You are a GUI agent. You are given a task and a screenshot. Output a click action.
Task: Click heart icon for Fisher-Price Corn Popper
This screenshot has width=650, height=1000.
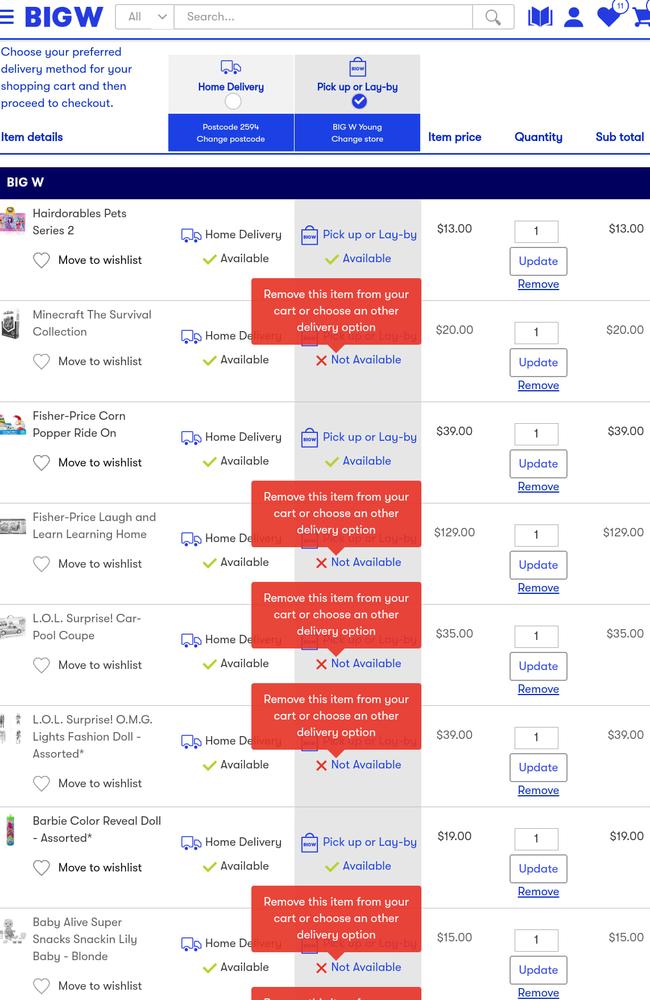click(x=41, y=463)
